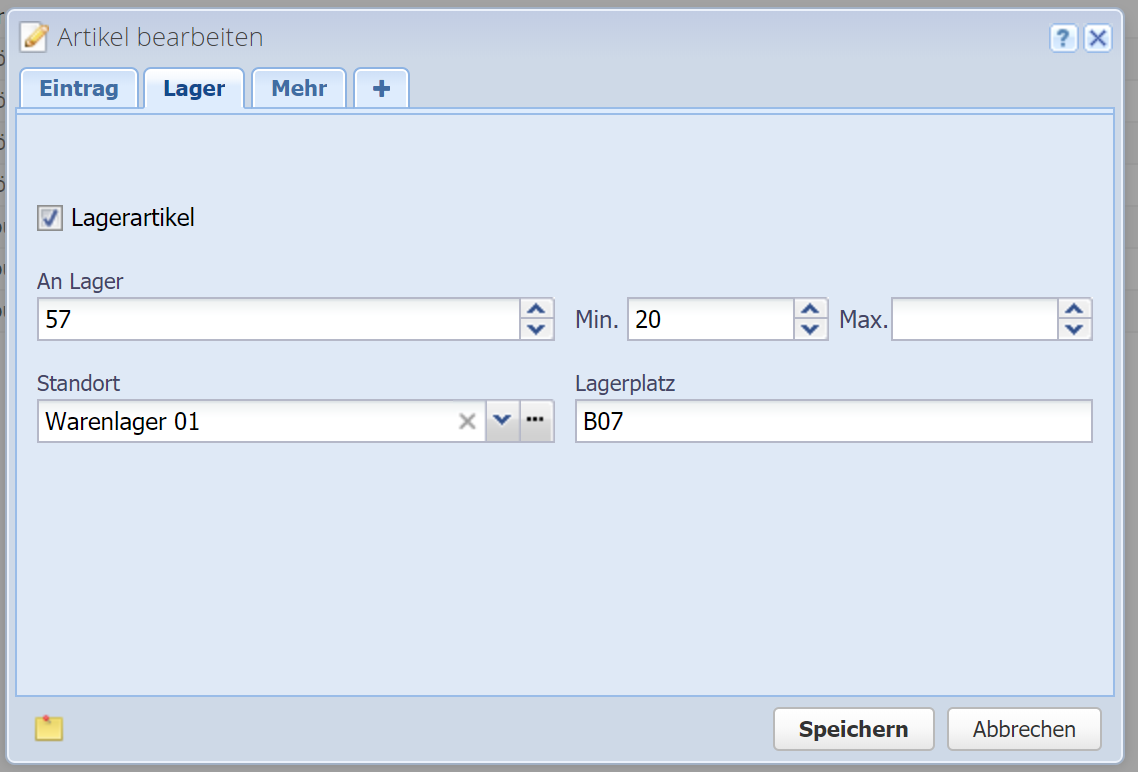Increase the Min. stock value
The image size is (1138, 772).
810,309
